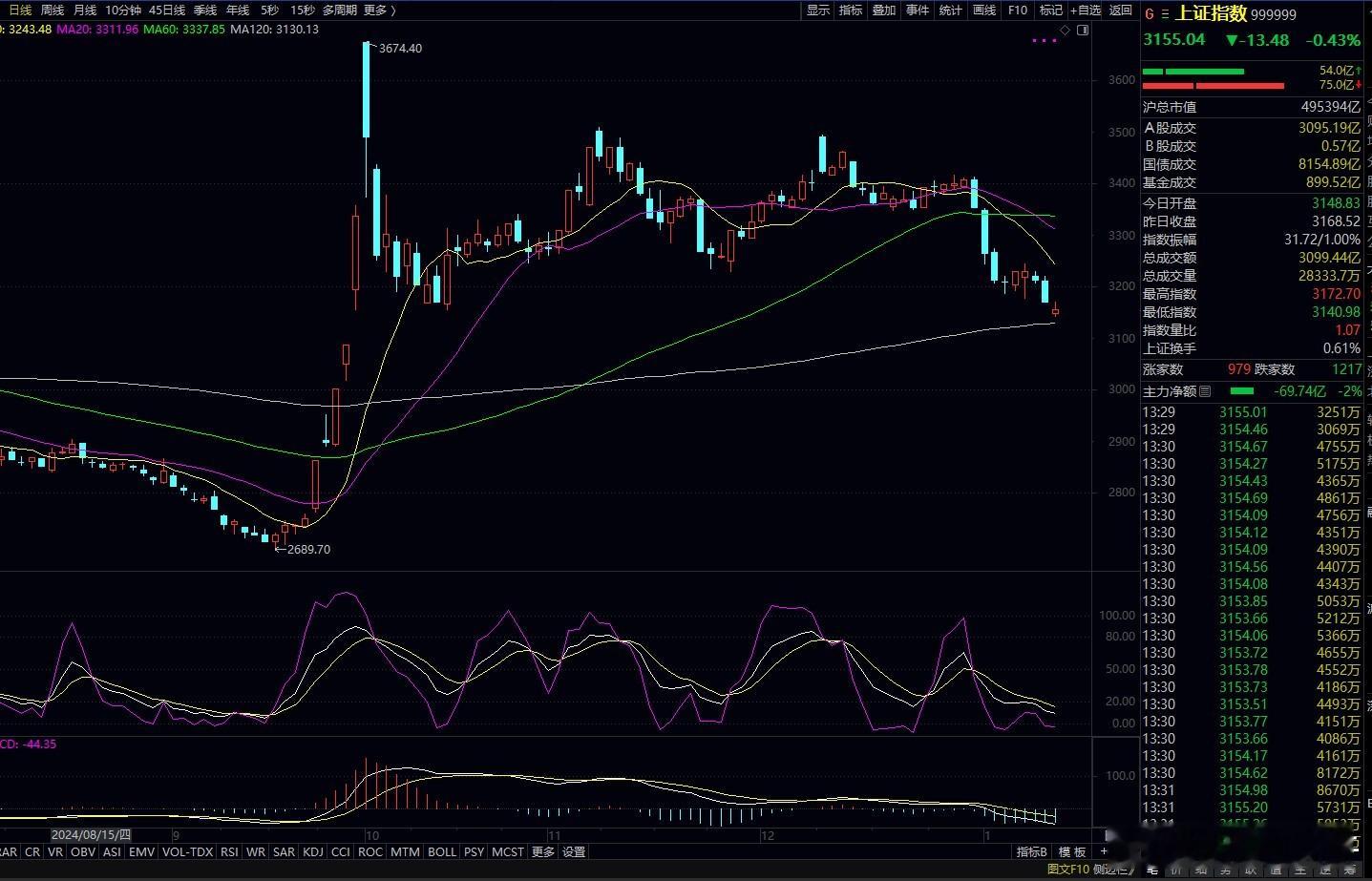Select the BOLL indicator tab

[442, 851]
